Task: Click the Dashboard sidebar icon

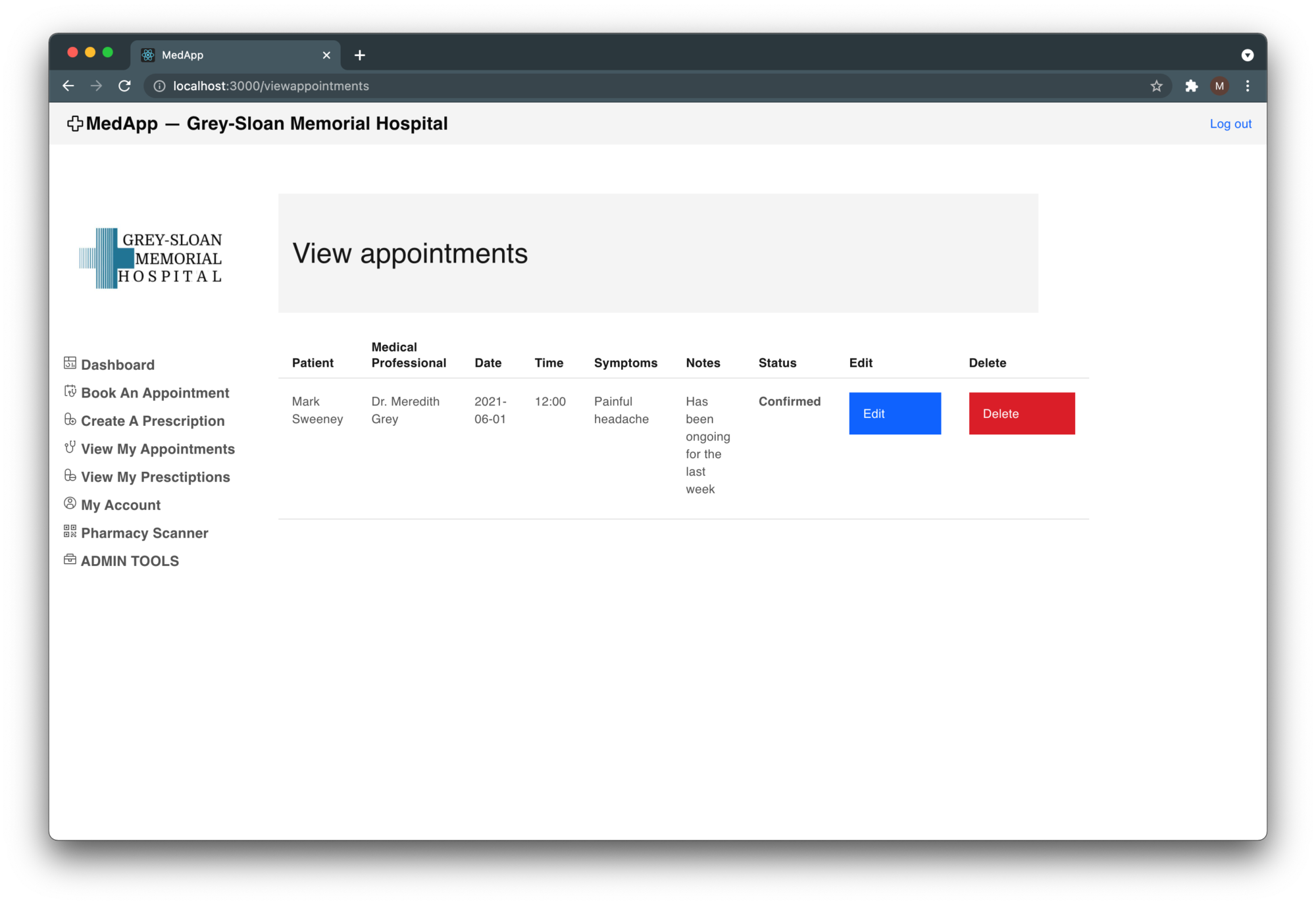Action: click(x=70, y=363)
